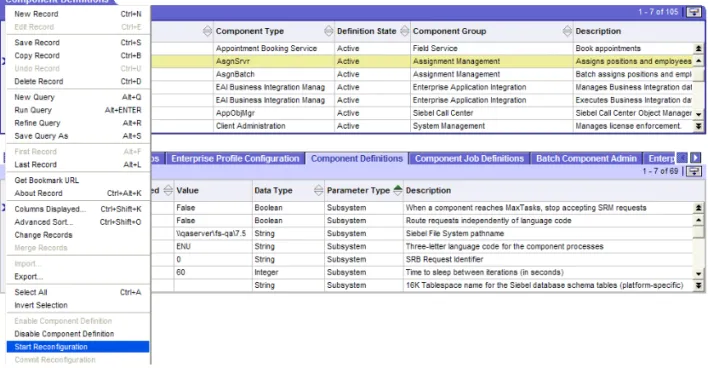708x368 pixels.
Task: Sort by Data Type column arrows
Action: pos(318,191)
